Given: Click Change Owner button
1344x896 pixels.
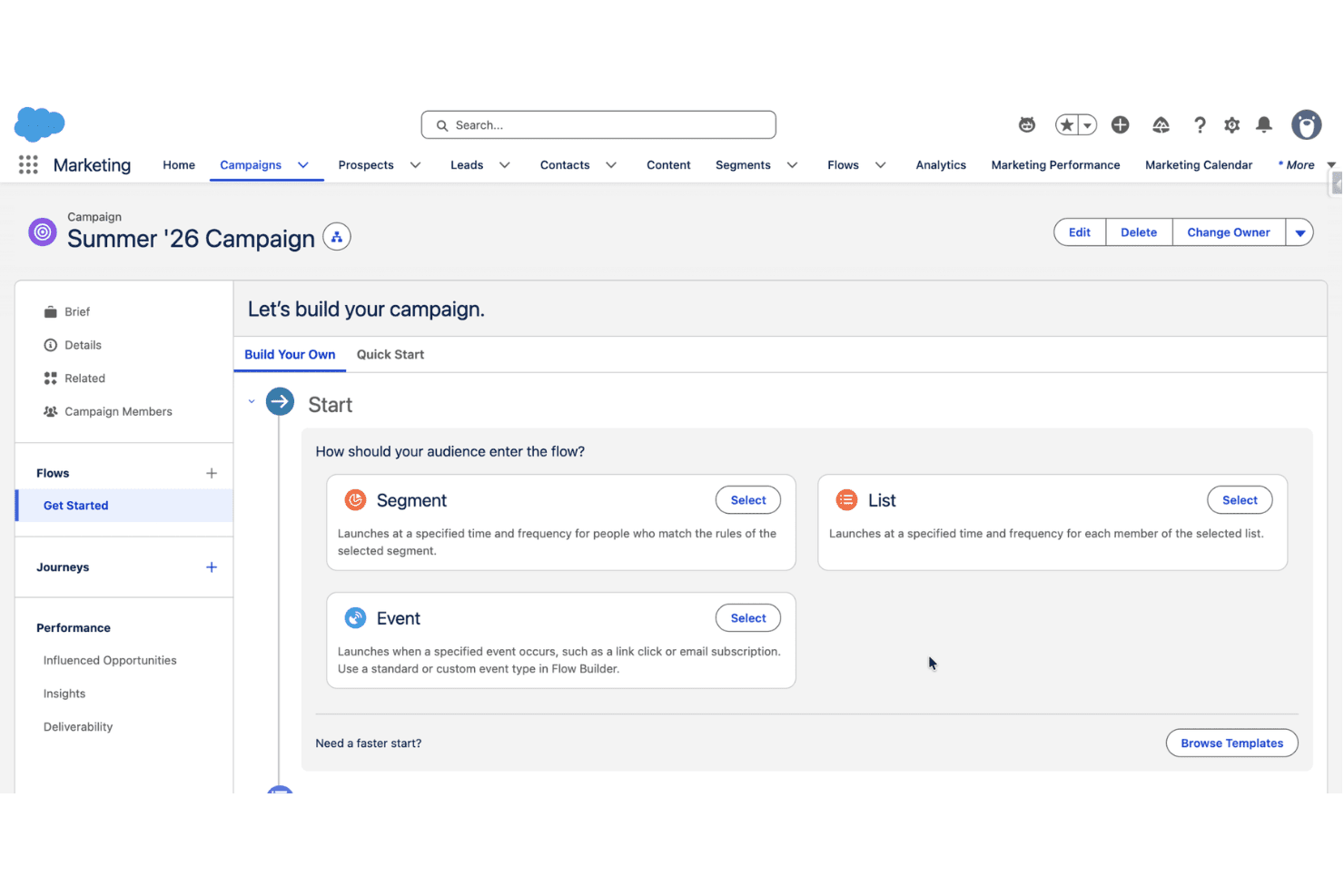Looking at the screenshot, I should click(1229, 232).
